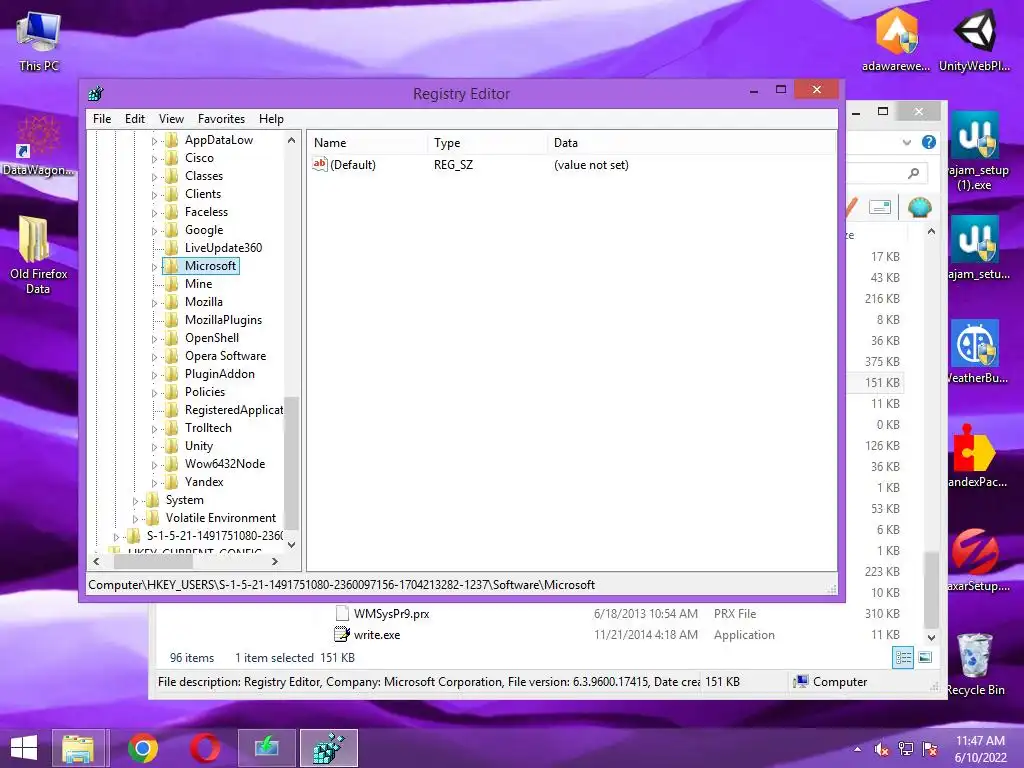The image size is (1024, 768).
Task: Select the Faceless registry key
Action: tap(206, 212)
